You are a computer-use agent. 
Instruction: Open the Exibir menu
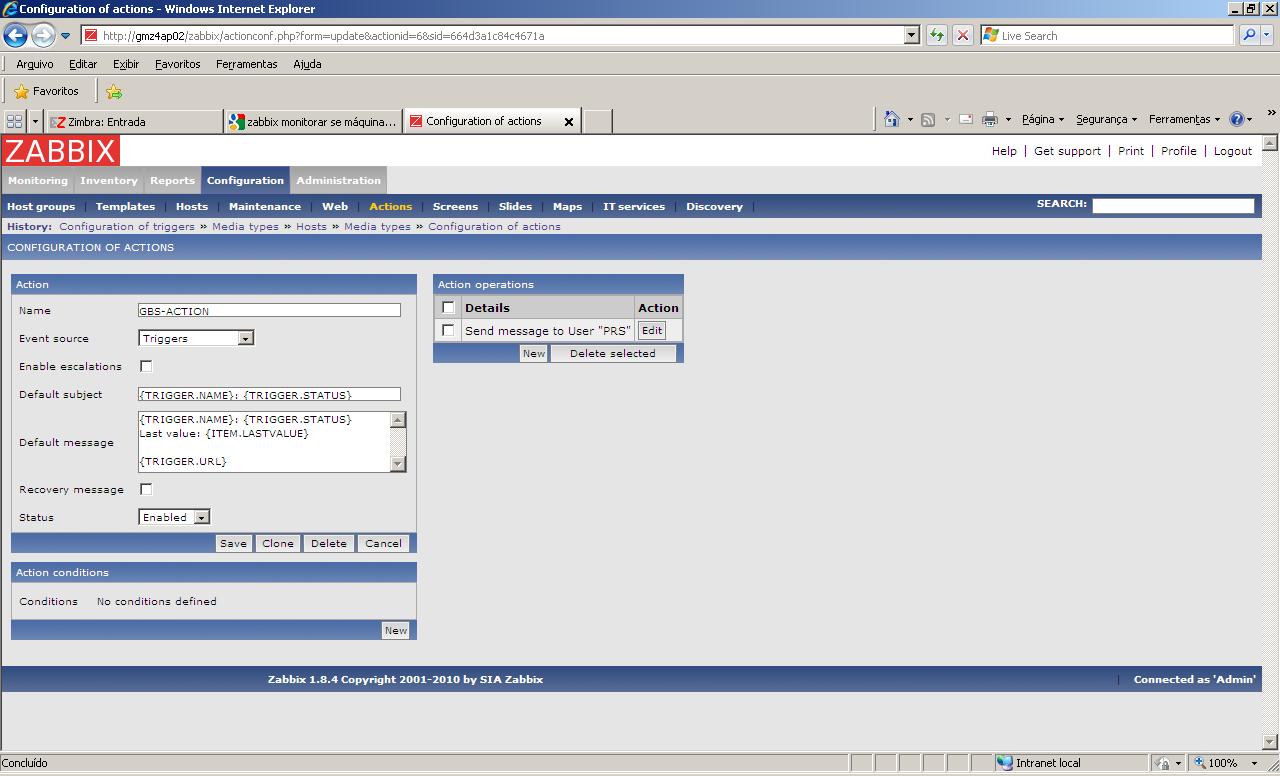tap(126, 64)
